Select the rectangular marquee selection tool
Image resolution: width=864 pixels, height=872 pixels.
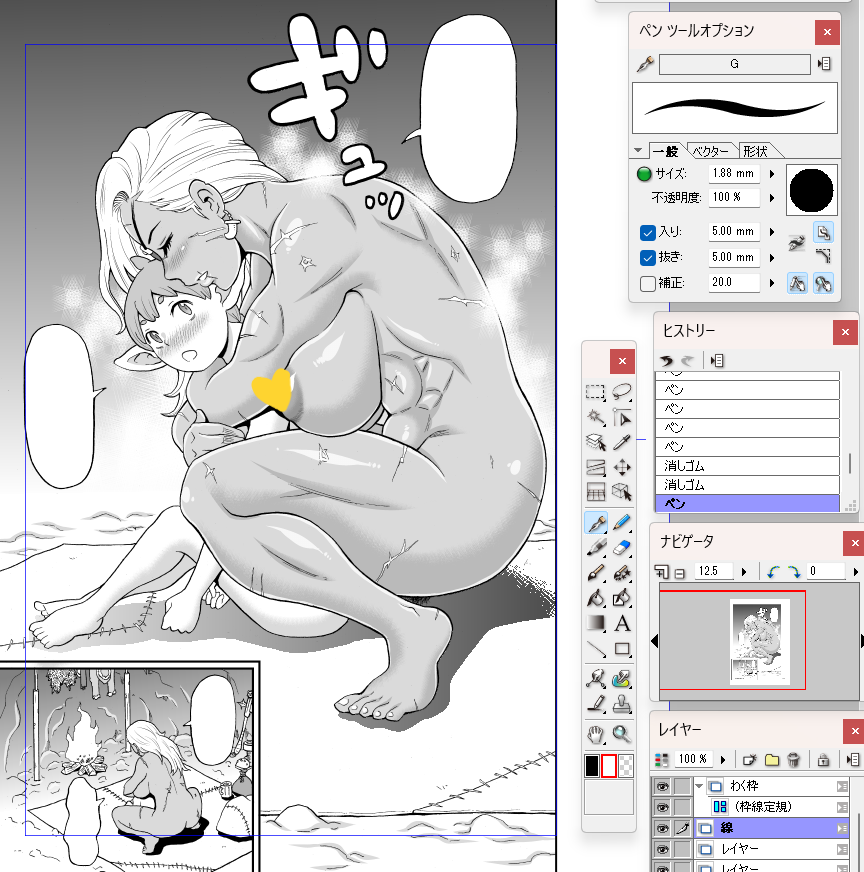click(595, 392)
